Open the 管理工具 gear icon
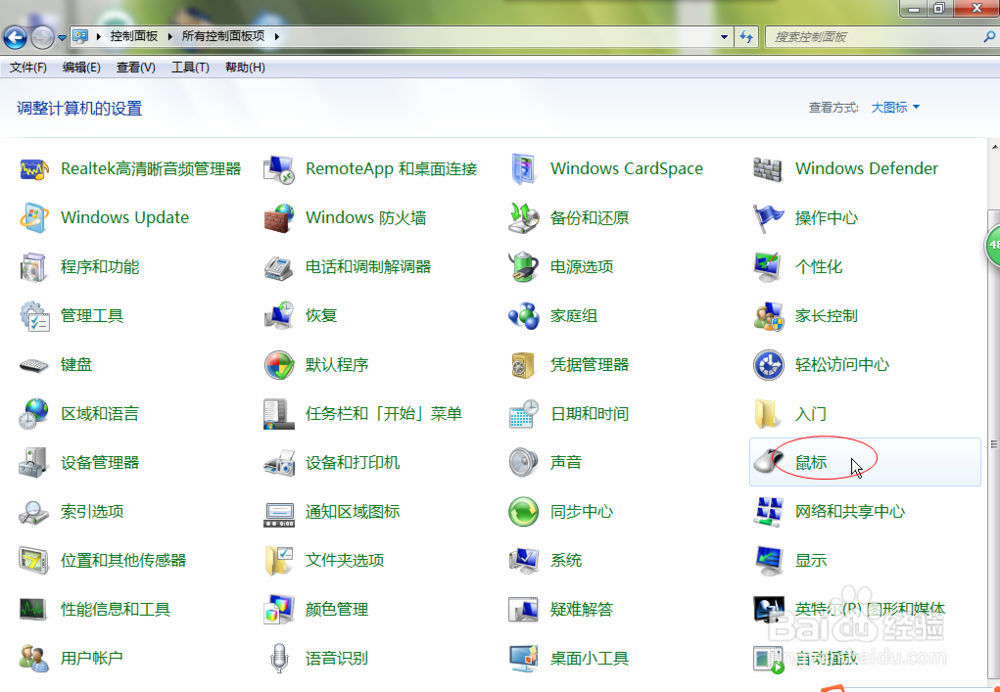This screenshot has width=1000, height=692. 34,316
